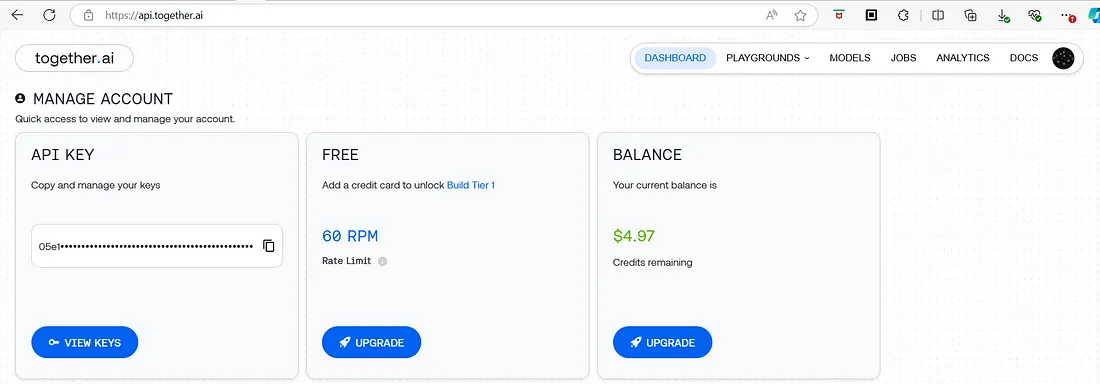Expand the Playgrounds dropdown menu
This screenshot has width=1100, height=384.
[x=767, y=58]
